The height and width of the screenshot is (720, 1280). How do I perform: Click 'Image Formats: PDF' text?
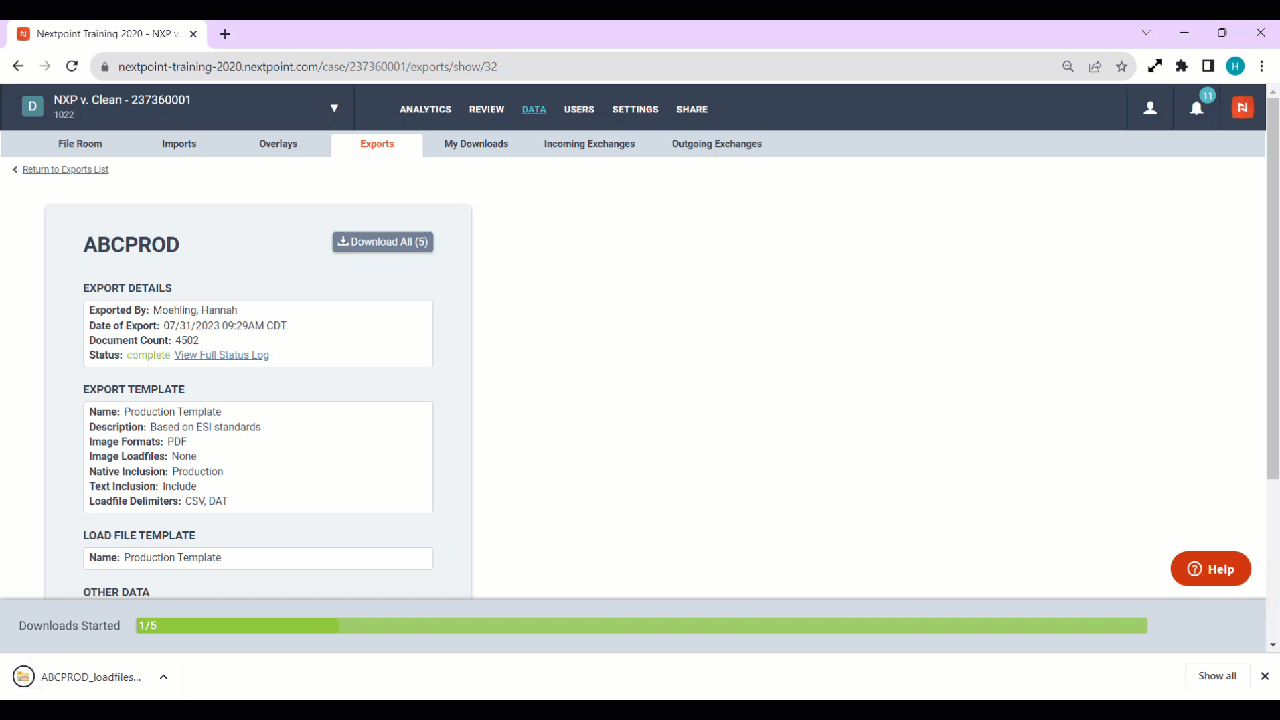coord(138,441)
